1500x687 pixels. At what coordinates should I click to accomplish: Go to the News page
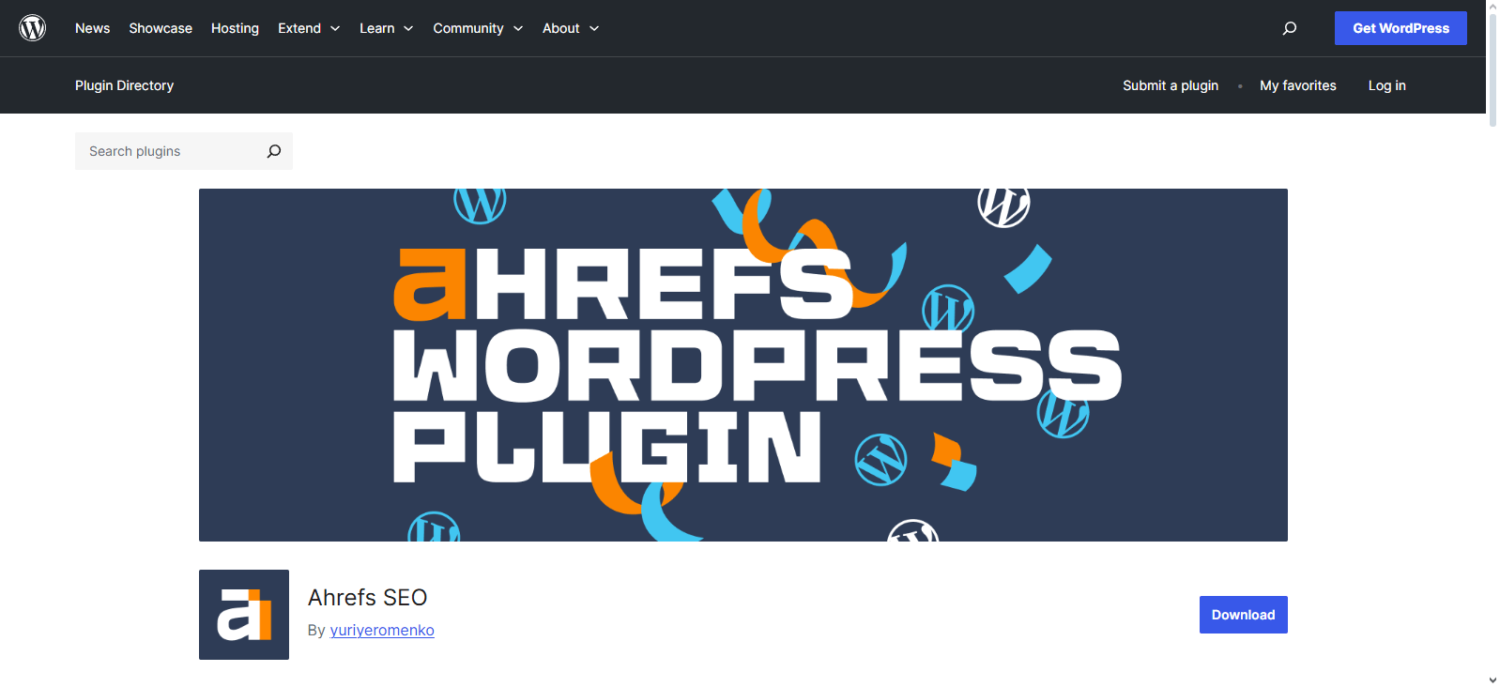click(92, 28)
